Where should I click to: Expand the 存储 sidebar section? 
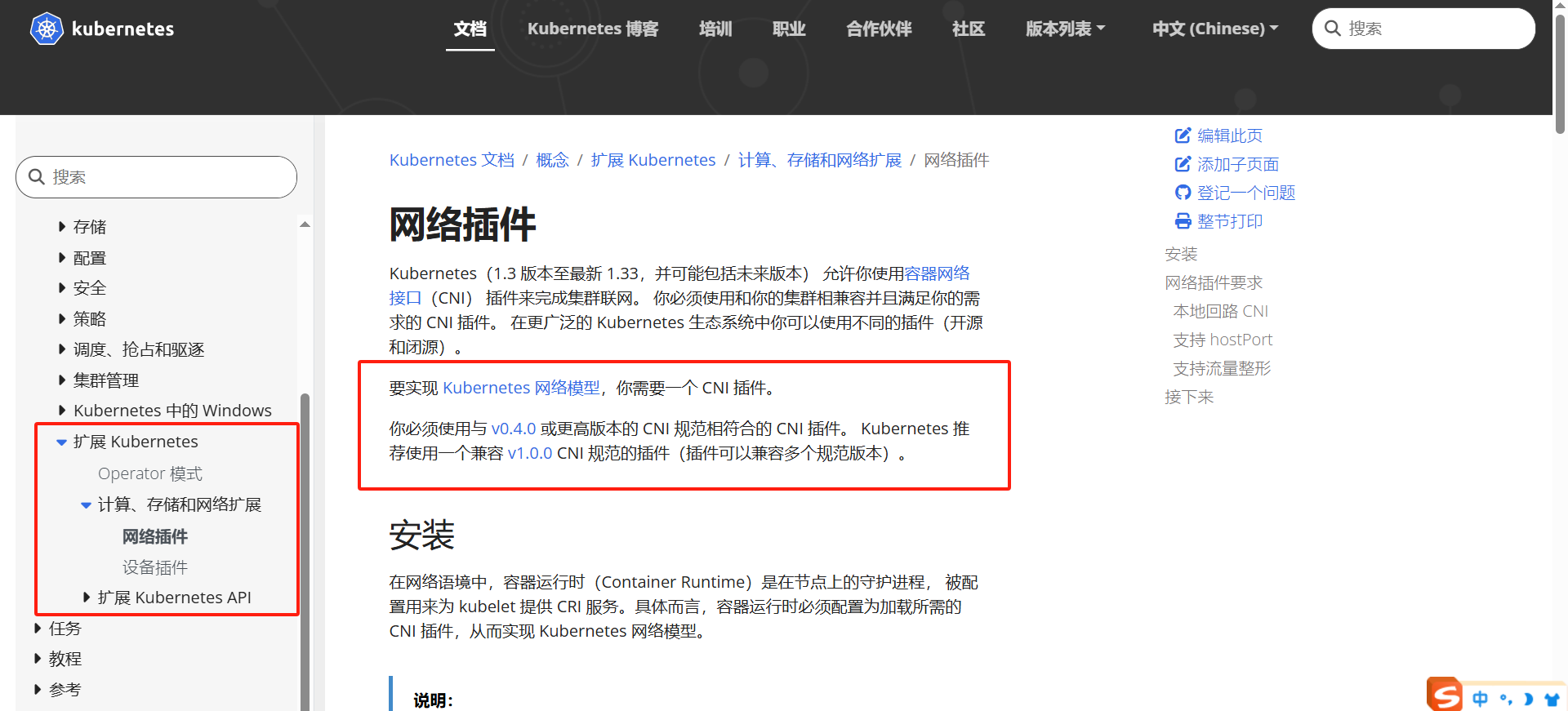62,227
